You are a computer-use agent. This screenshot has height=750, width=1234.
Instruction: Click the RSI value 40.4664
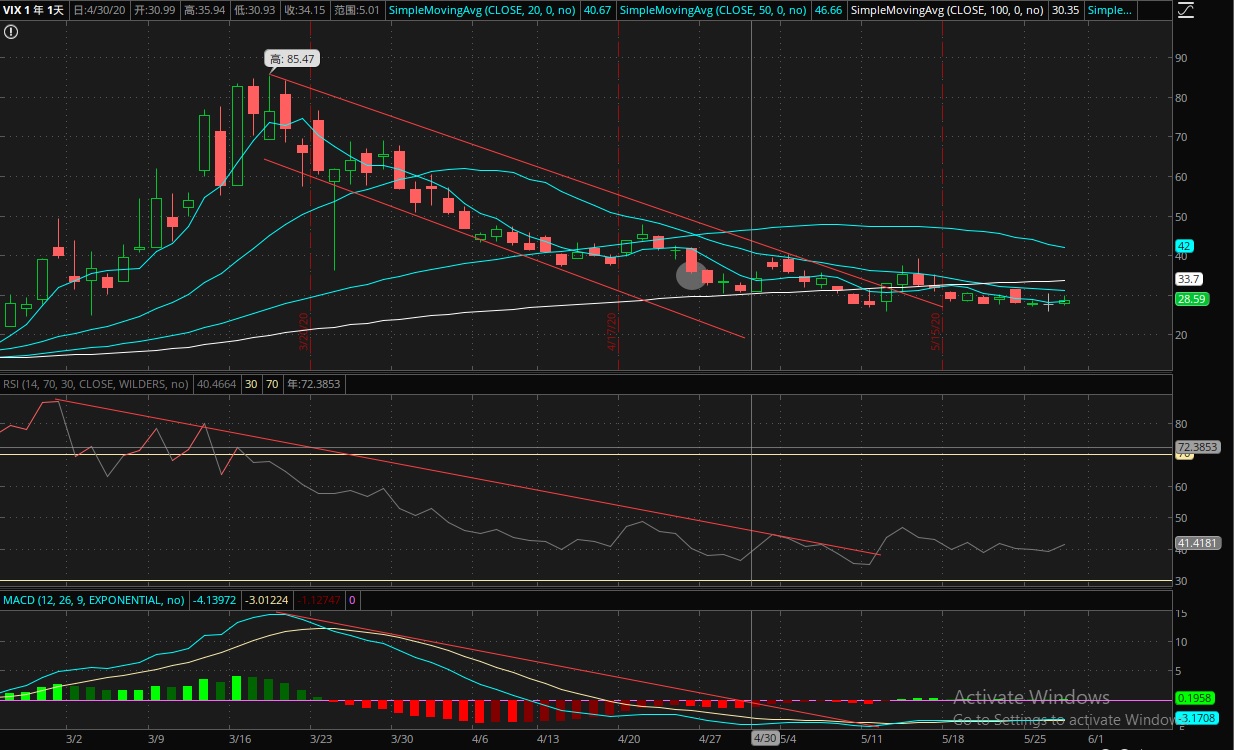[x=216, y=383]
